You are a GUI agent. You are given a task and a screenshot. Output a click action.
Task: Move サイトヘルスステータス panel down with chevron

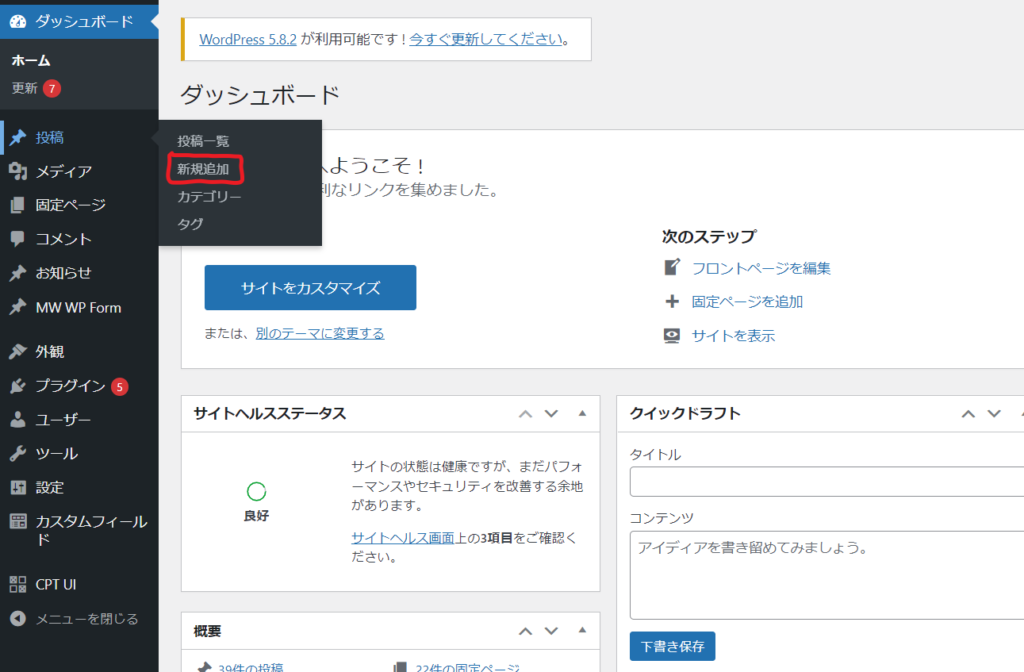(x=551, y=413)
